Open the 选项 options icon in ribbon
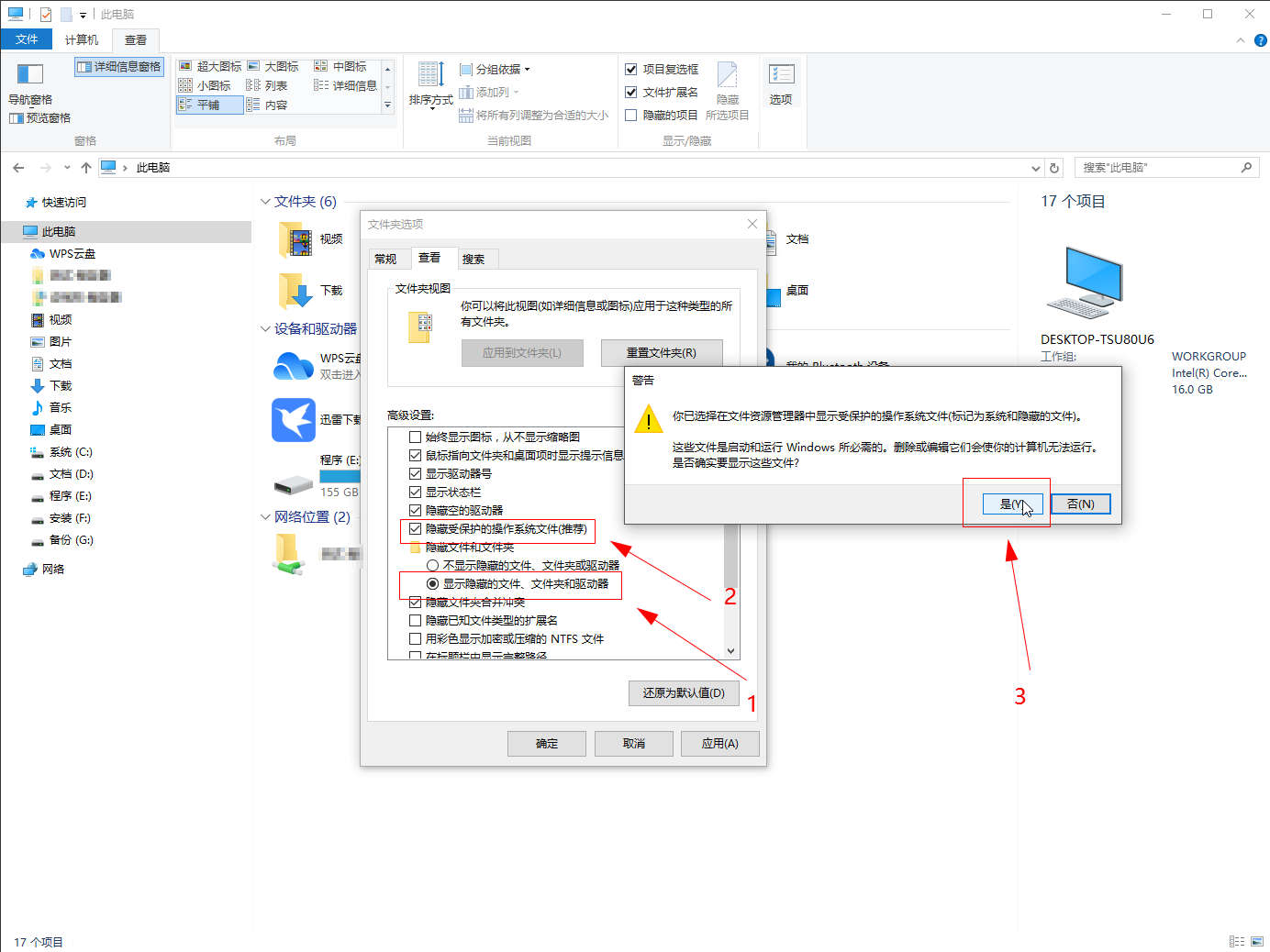The height and width of the screenshot is (952, 1270). (x=781, y=75)
